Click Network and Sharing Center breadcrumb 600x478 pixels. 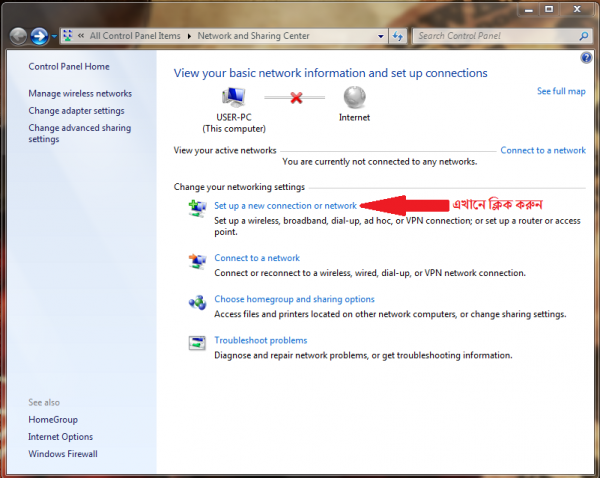(253, 36)
